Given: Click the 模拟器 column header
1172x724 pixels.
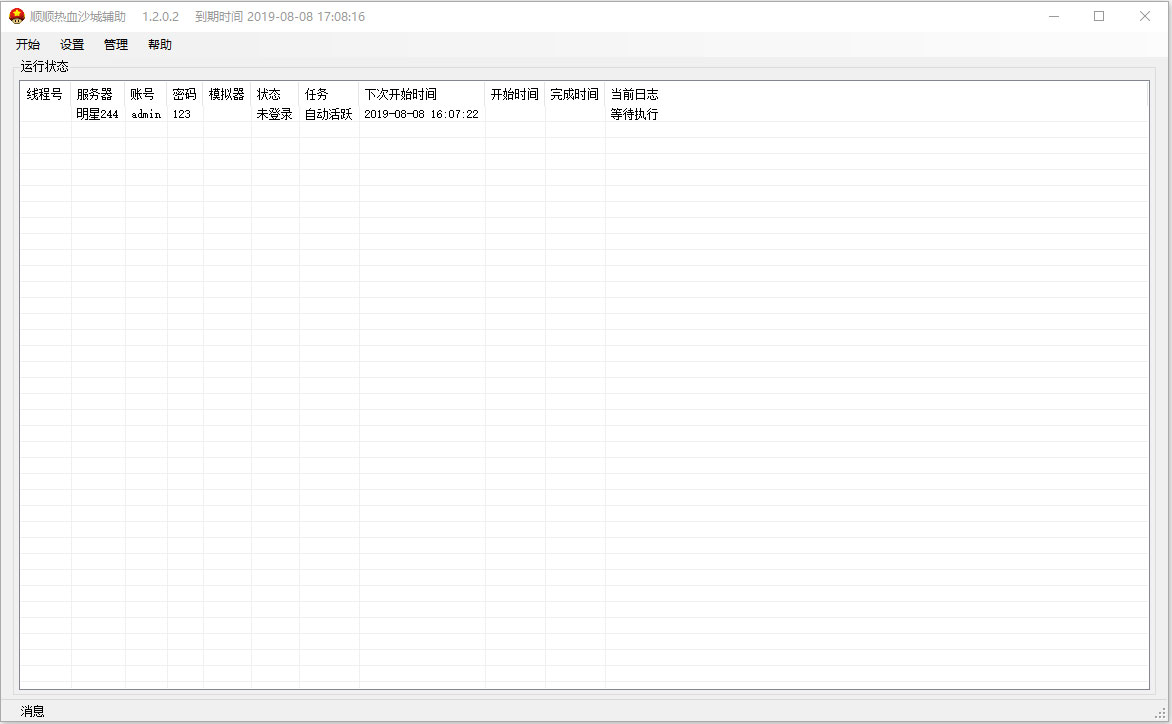Looking at the screenshot, I should tap(226, 94).
